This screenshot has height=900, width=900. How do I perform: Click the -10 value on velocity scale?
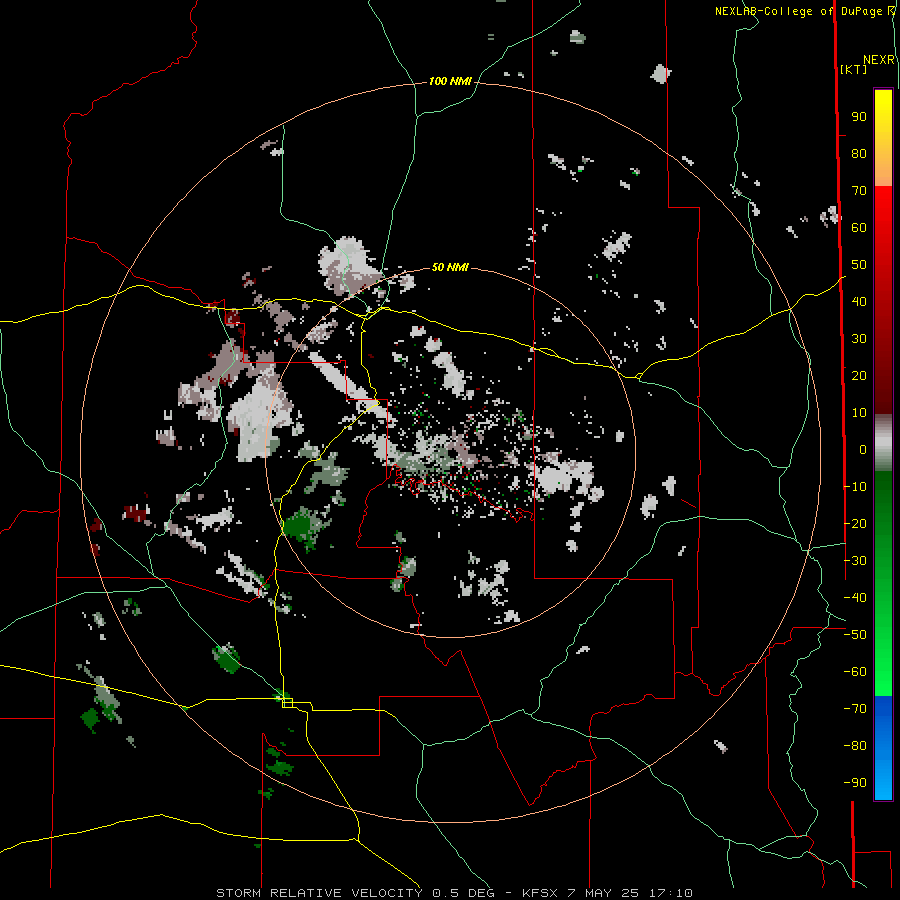click(855, 487)
